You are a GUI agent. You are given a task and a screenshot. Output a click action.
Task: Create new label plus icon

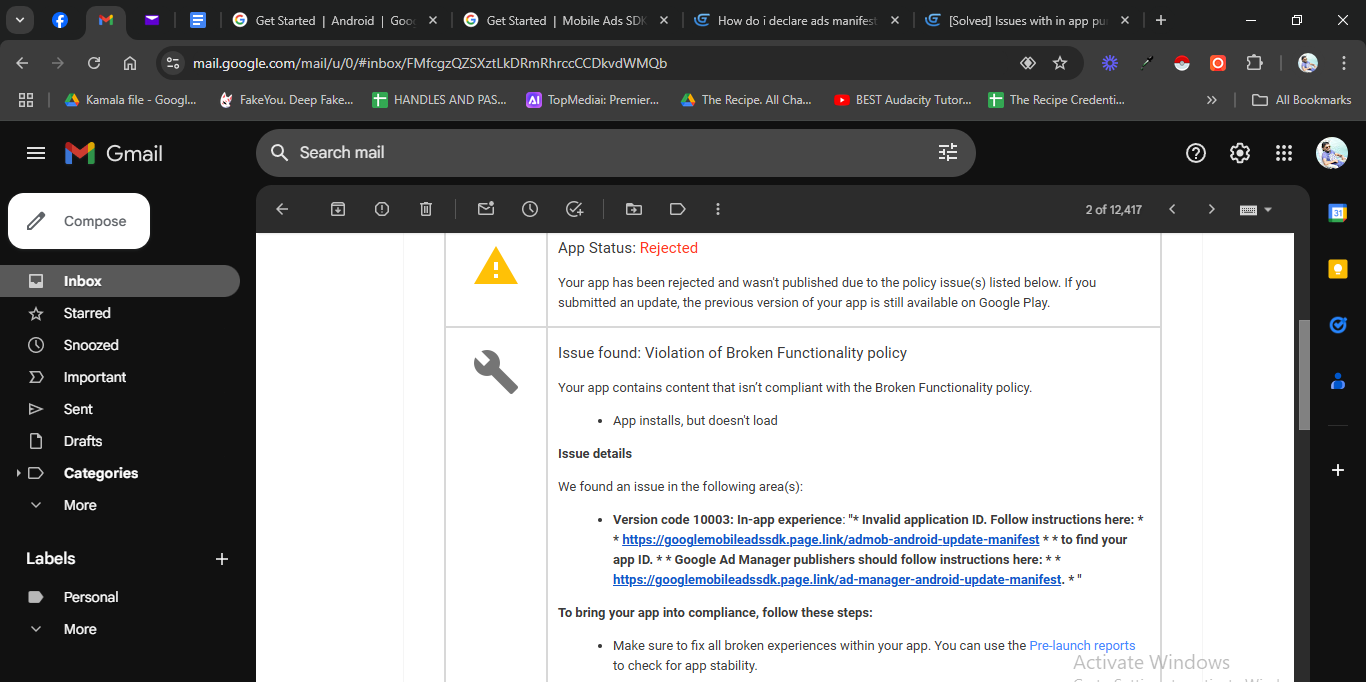tap(222, 559)
